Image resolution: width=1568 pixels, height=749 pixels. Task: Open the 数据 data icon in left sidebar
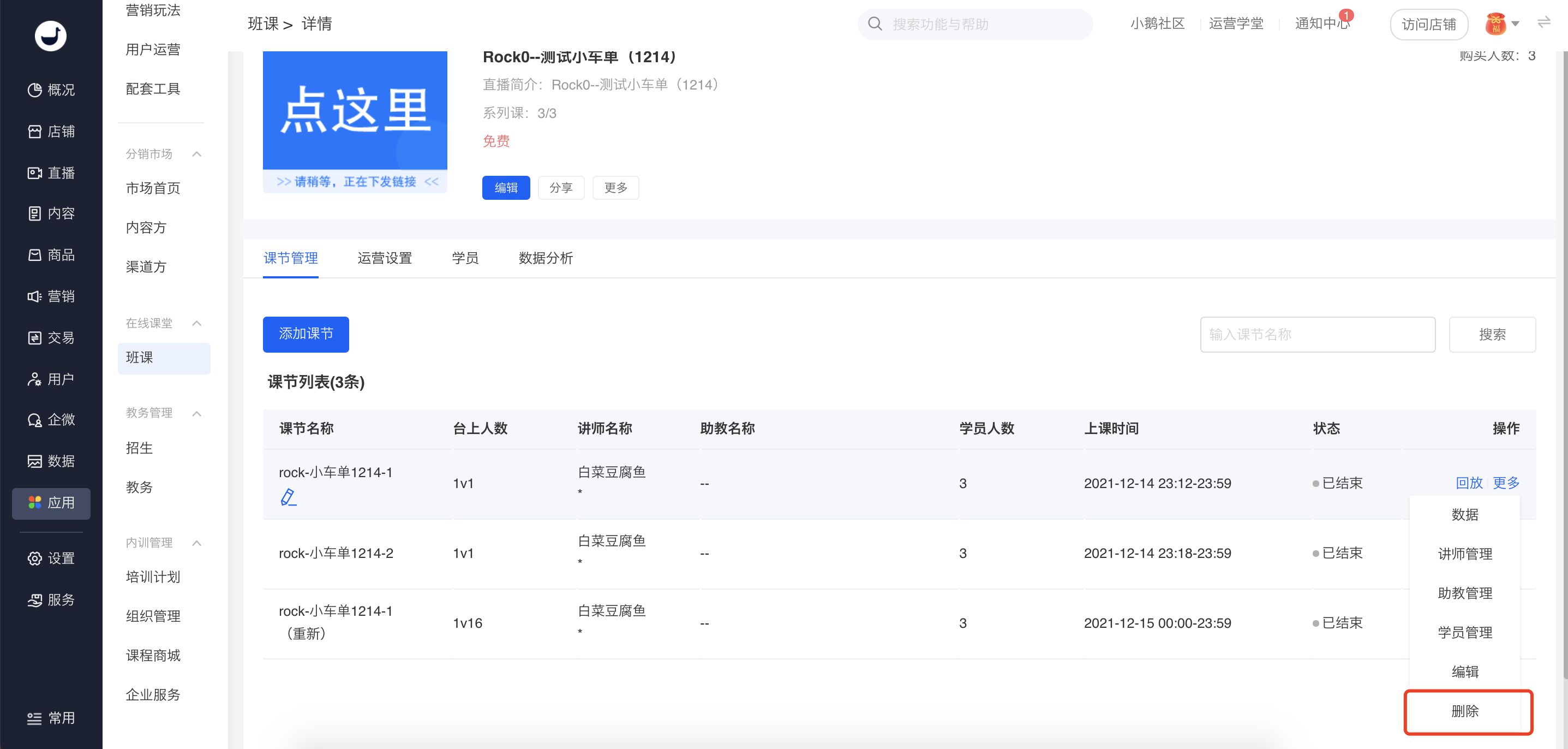[35, 461]
